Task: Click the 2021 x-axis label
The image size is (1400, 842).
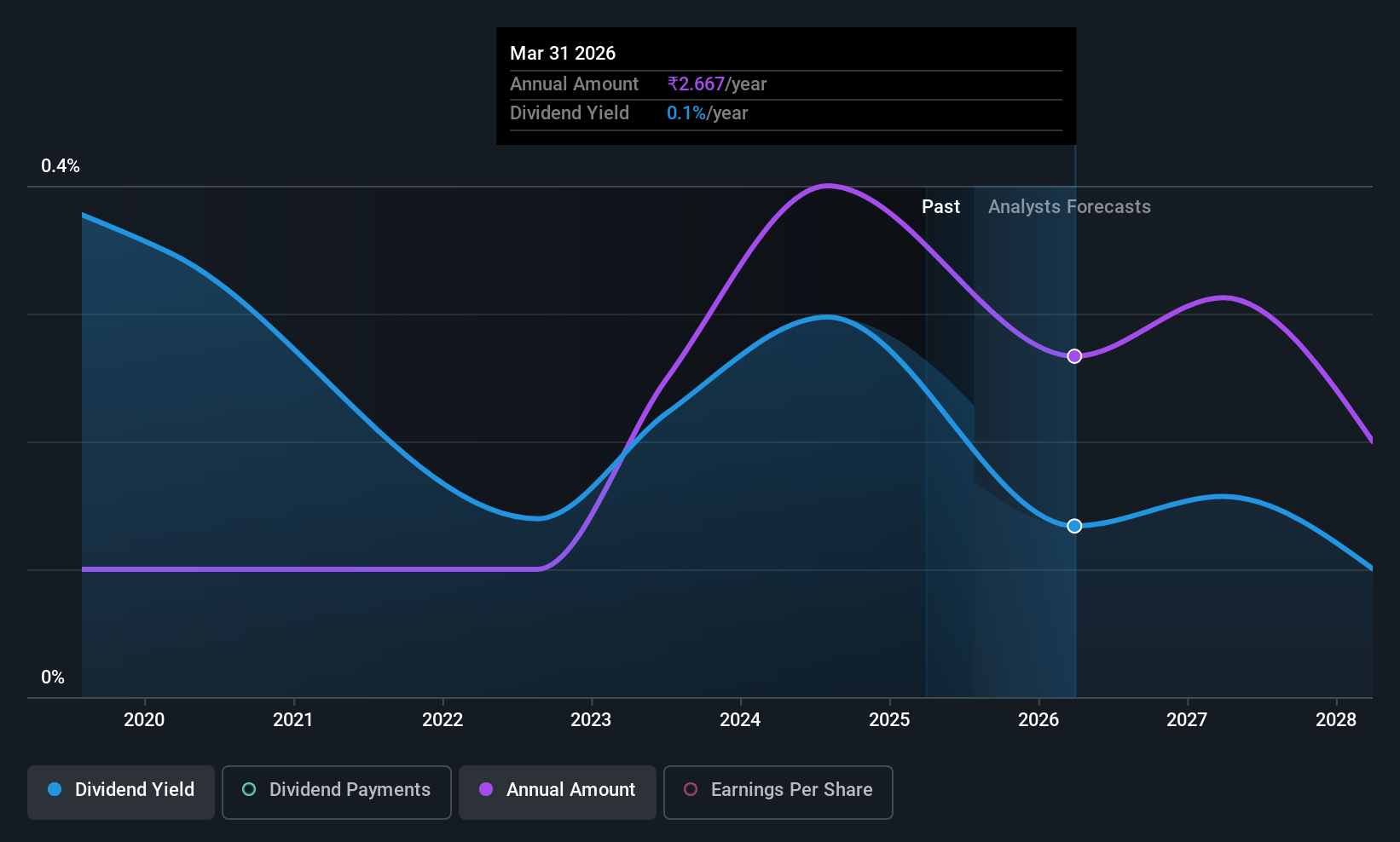Action: [x=293, y=720]
